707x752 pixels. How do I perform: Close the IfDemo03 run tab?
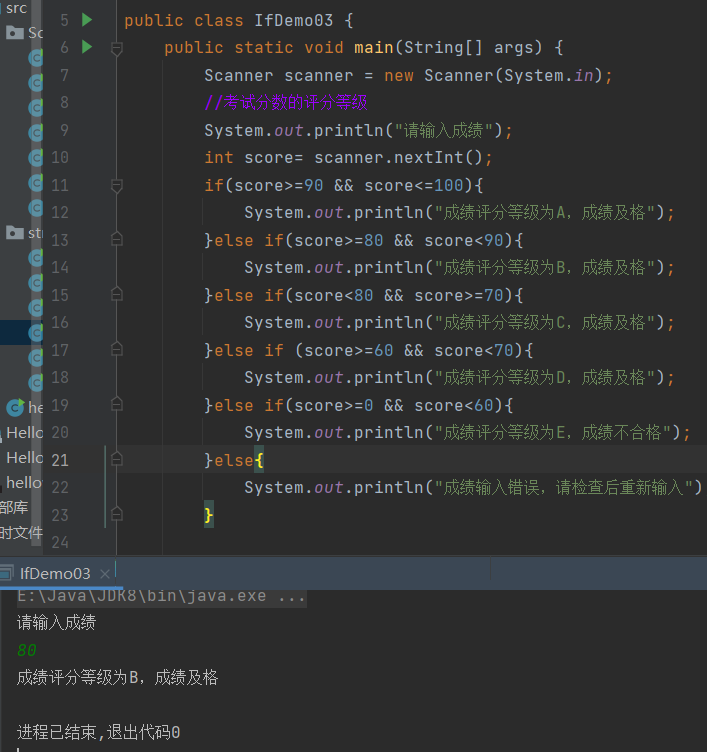105,574
